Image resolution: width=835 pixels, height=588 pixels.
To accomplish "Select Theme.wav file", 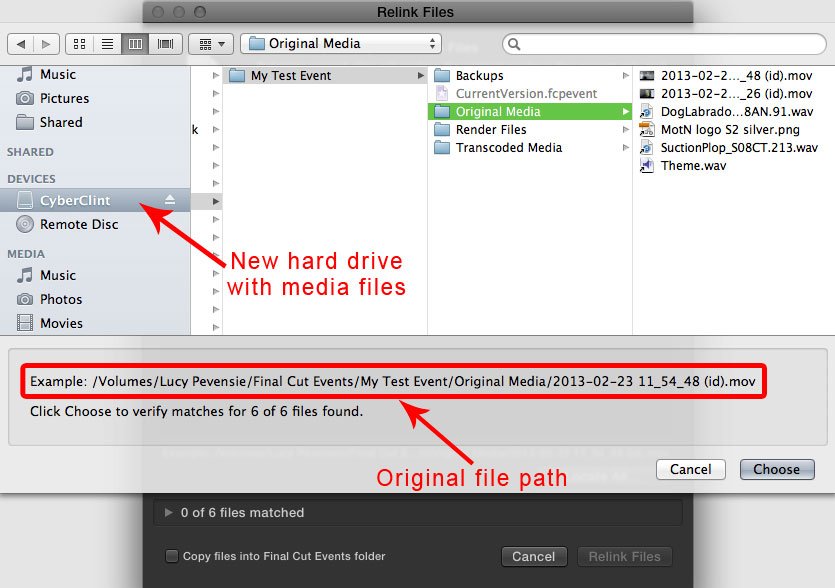I will (734, 166).
